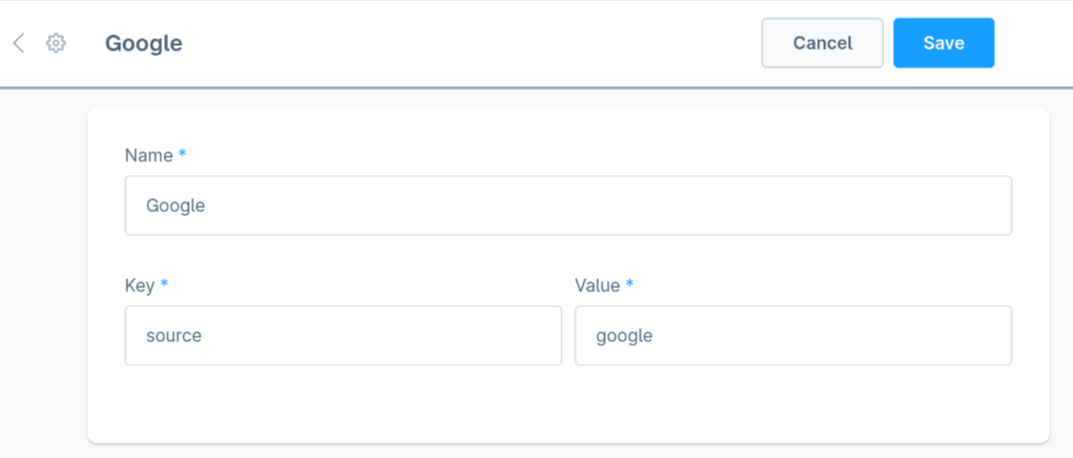1073x458 pixels.
Task: Click the right end of the Name field
Action: 990,206
